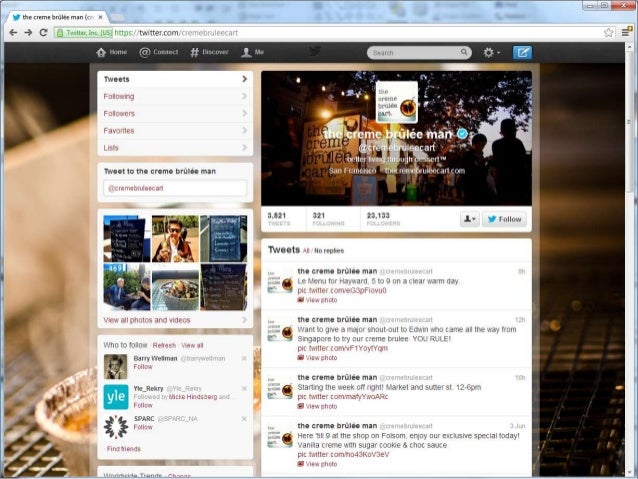This screenshot has height=479, width=638.
Task: Open the Following sidebar item
Action: pyautogui.click(x=175, y=96)
